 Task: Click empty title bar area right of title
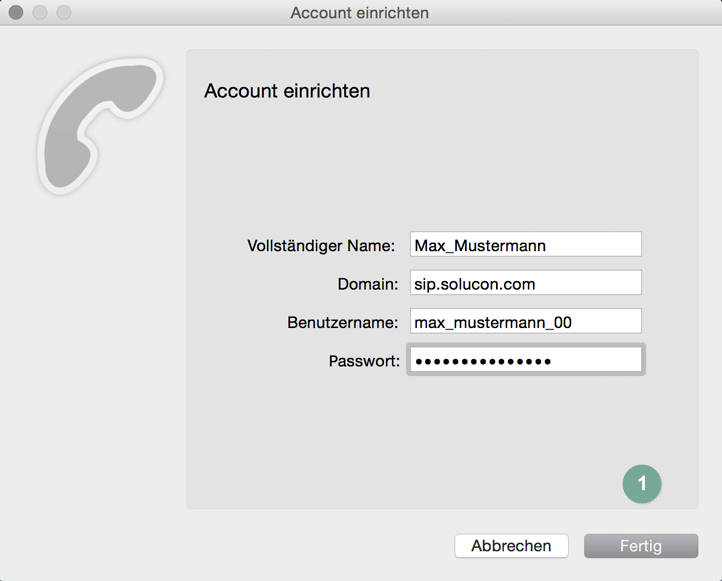click(x=580, y=13)
